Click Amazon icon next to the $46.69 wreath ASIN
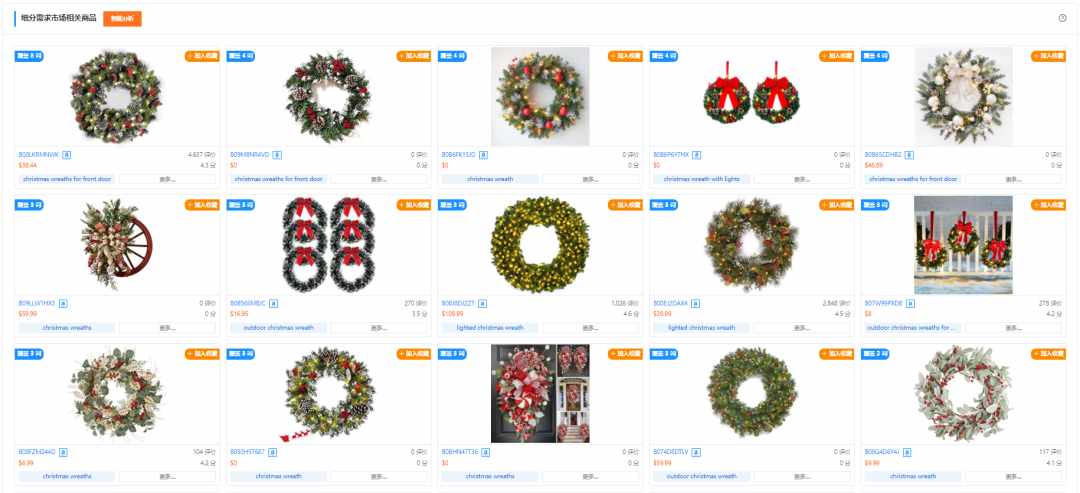The height and width of the screenshot is (493, 1080). point(911,155)
